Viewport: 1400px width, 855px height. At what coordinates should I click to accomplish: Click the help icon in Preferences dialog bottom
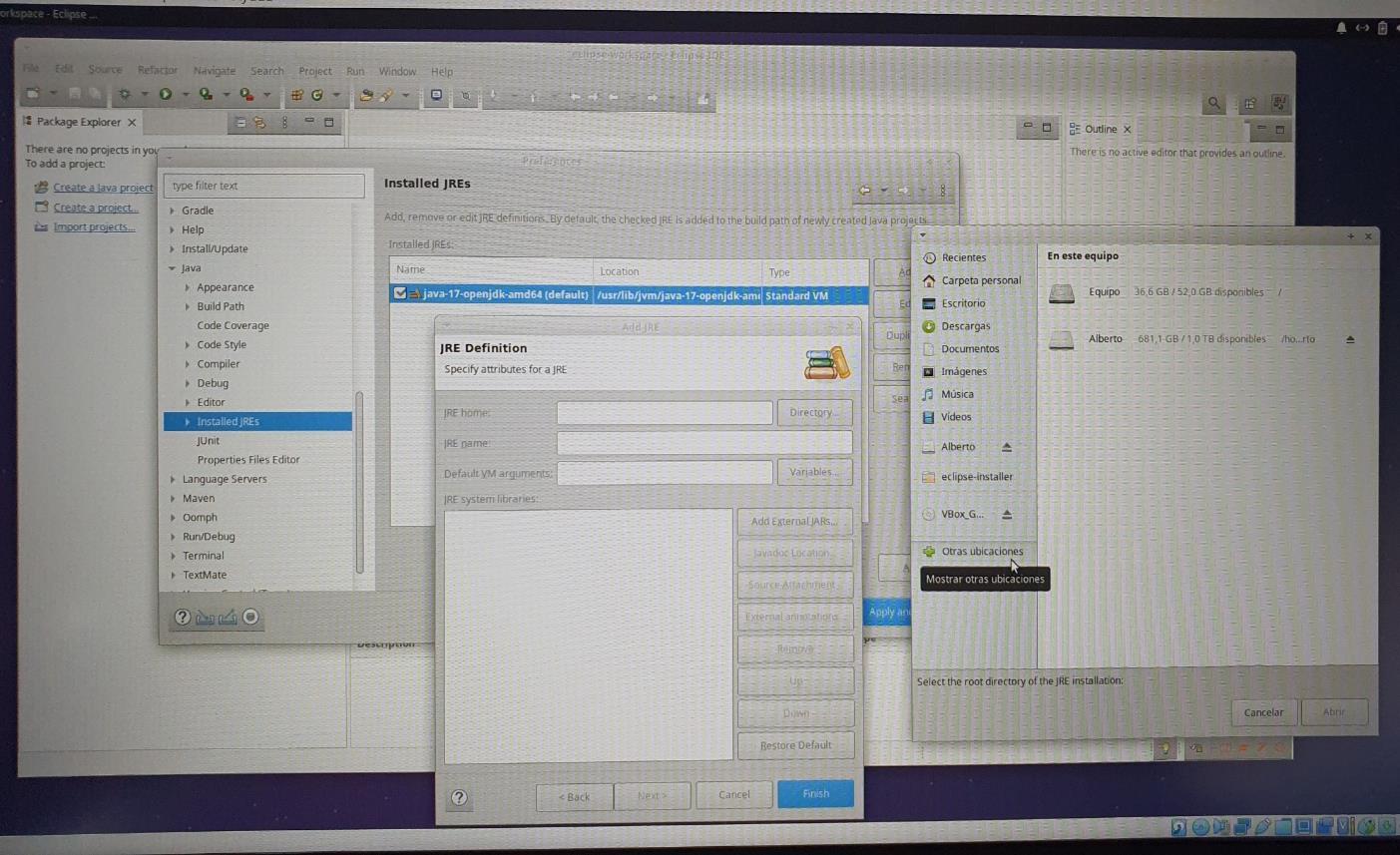point(183,618)
